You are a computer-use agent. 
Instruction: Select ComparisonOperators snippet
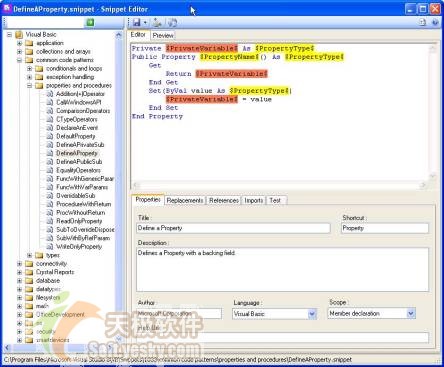pyautogui.click(x=83, y=111)
